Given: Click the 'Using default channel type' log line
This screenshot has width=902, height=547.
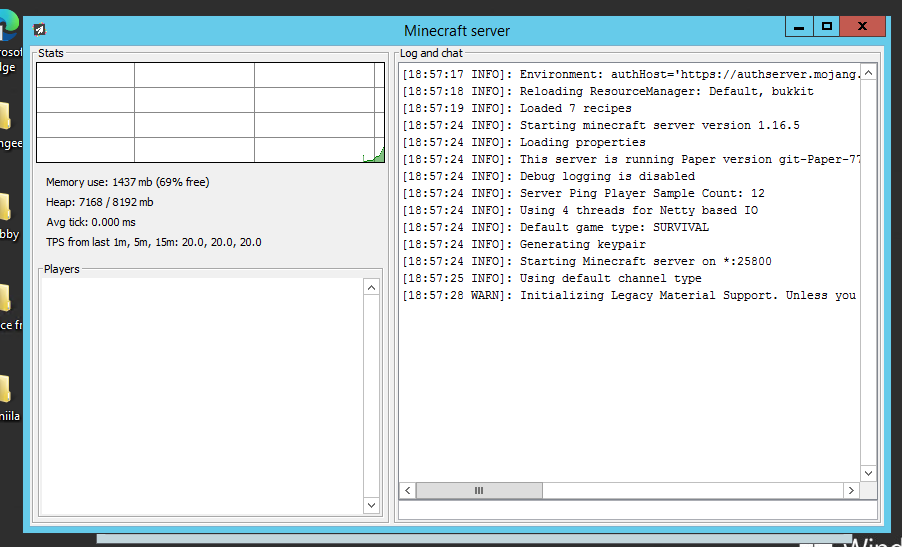Looking at the screenshot, I should coord(552,278).
